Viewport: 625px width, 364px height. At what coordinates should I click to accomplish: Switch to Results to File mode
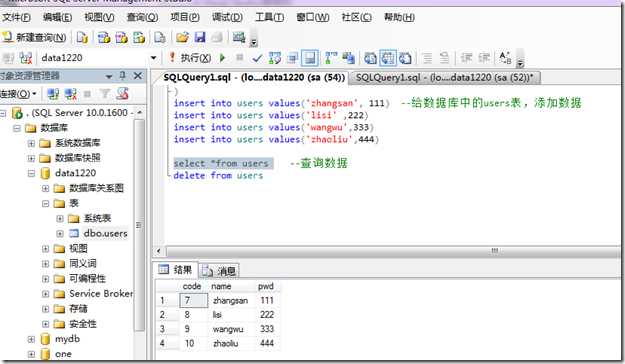pyautogui.click(x=405, y=58)
